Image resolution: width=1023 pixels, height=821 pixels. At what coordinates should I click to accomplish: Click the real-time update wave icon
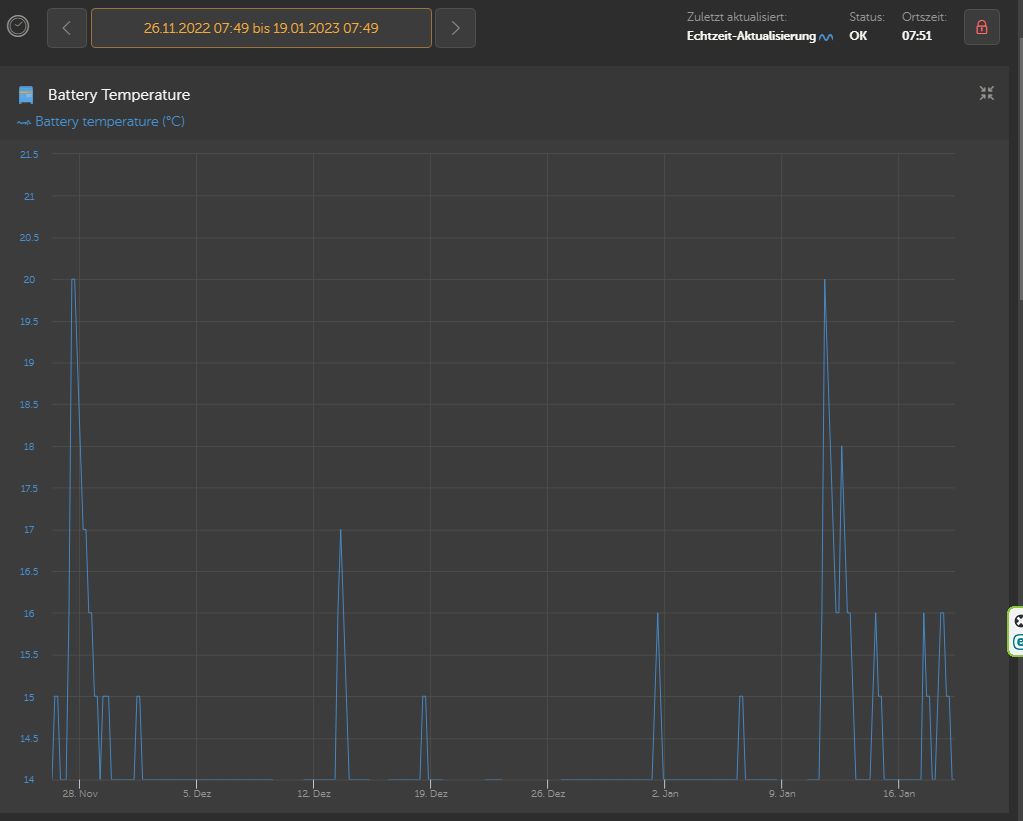826,37
